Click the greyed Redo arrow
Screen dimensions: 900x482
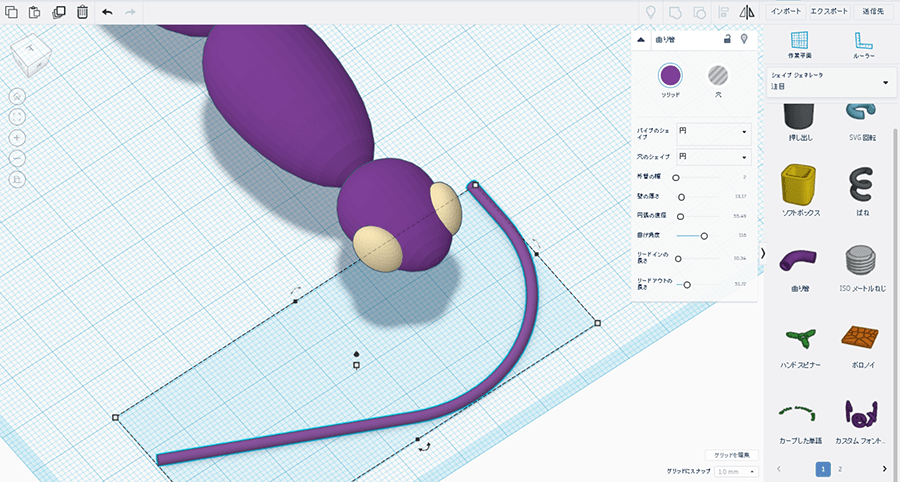click(130, 12)
